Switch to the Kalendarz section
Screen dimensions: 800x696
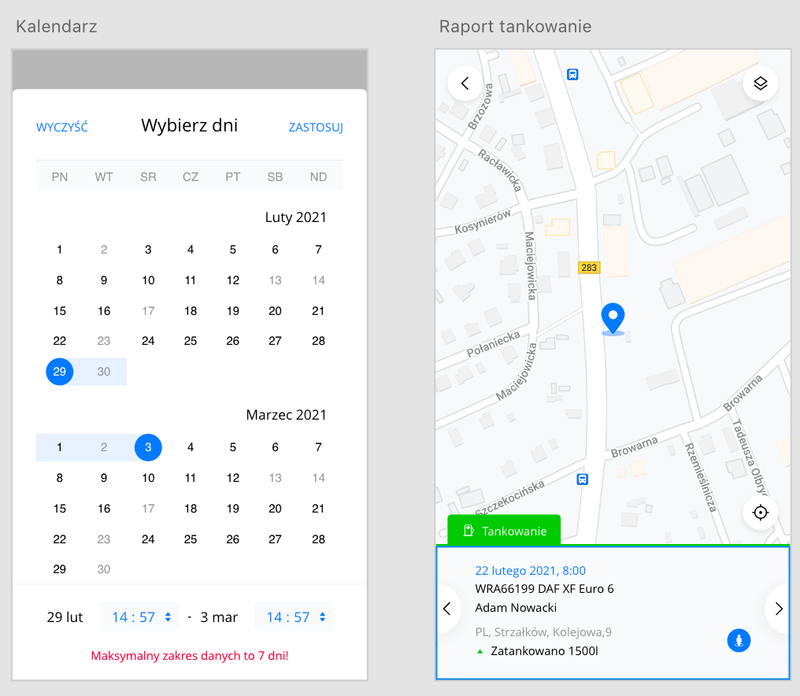(57, 26)
